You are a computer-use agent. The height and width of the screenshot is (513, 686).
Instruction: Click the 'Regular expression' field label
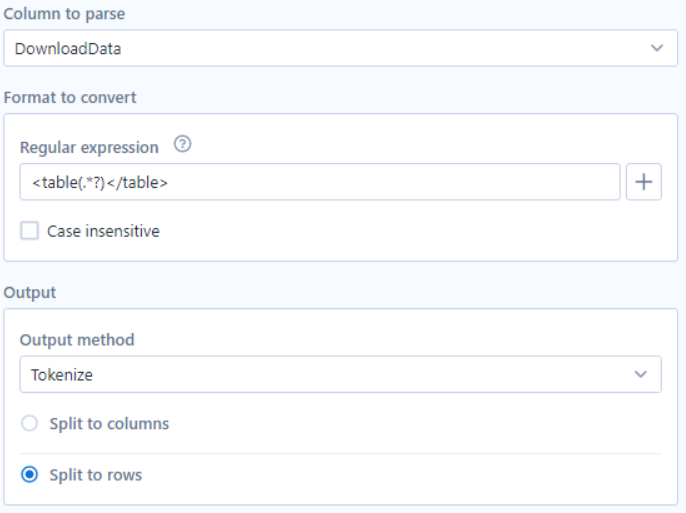[89, 147]
